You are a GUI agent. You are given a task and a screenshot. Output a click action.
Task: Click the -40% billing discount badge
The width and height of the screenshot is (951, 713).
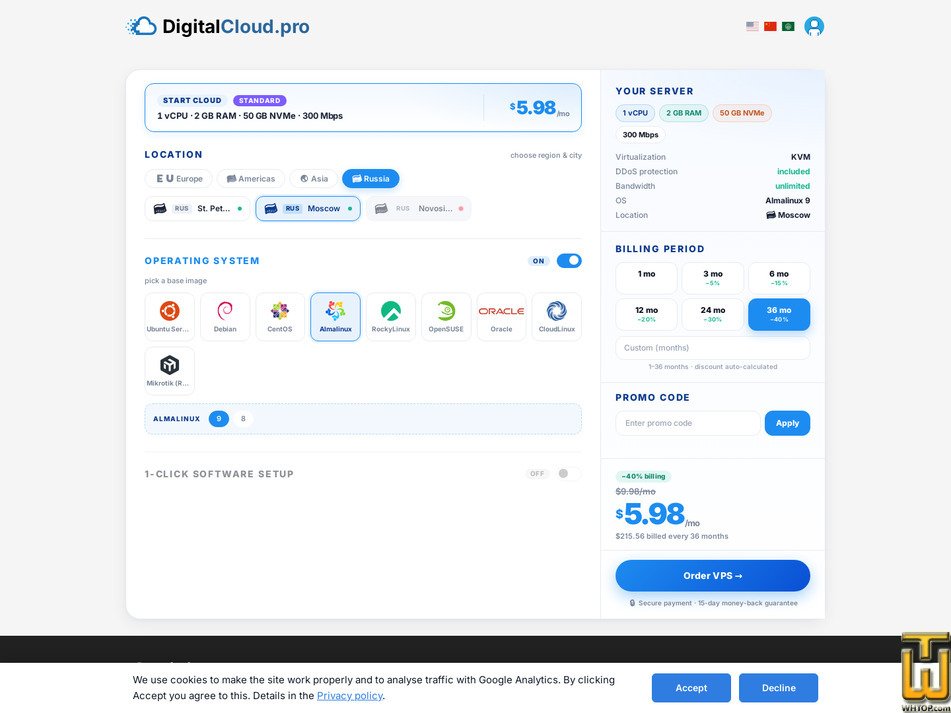[644, 477]
